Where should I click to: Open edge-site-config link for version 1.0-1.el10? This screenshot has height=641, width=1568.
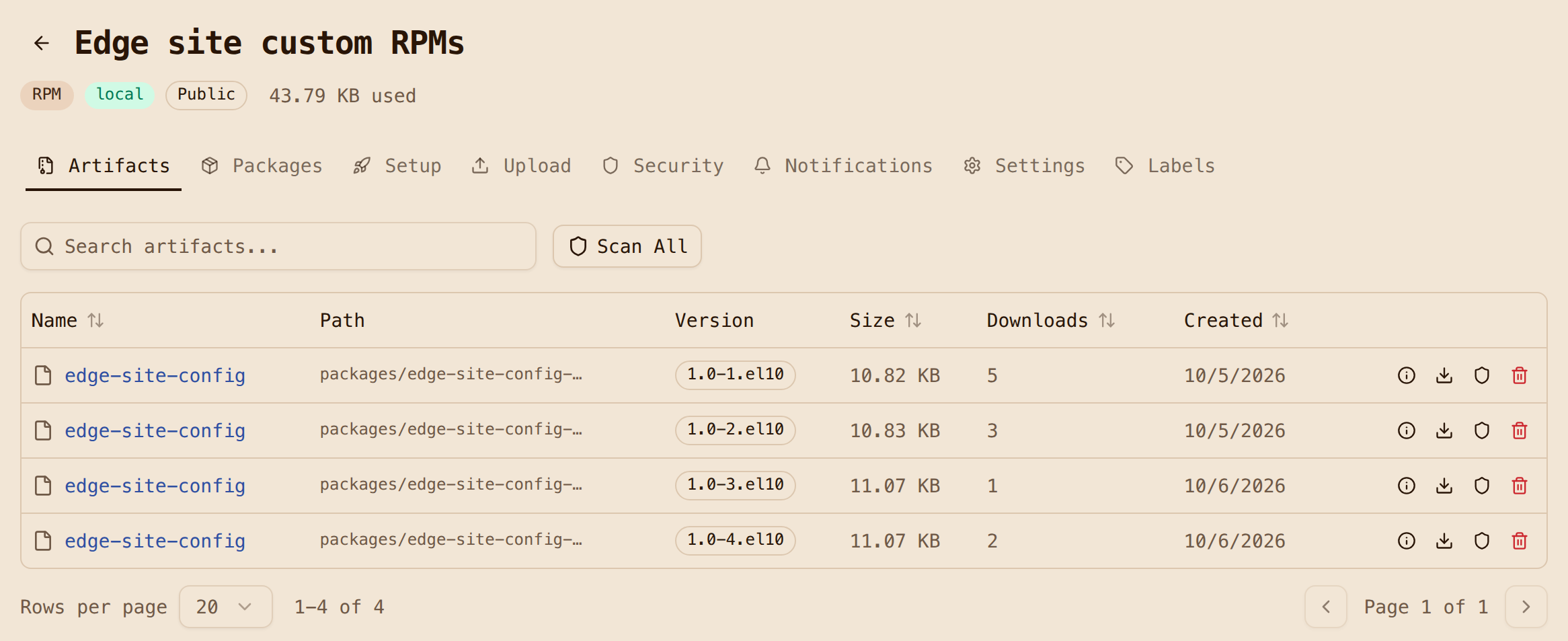[155, 375]
